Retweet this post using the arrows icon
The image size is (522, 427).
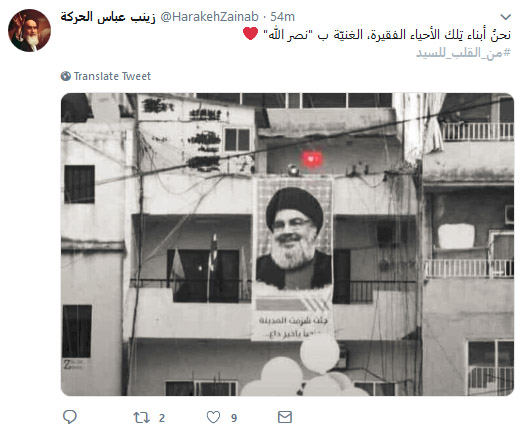coord(141,417)
